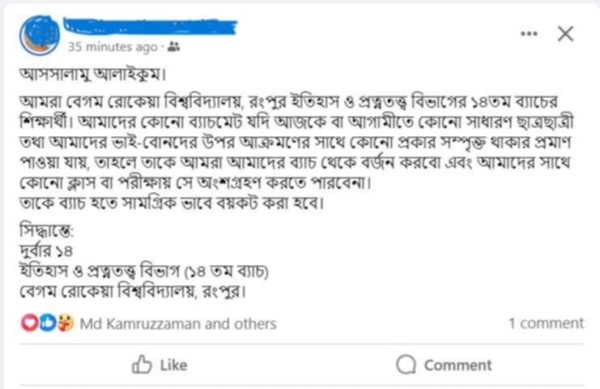Click the thumbs-up icon on the Like button

[142, 365]
